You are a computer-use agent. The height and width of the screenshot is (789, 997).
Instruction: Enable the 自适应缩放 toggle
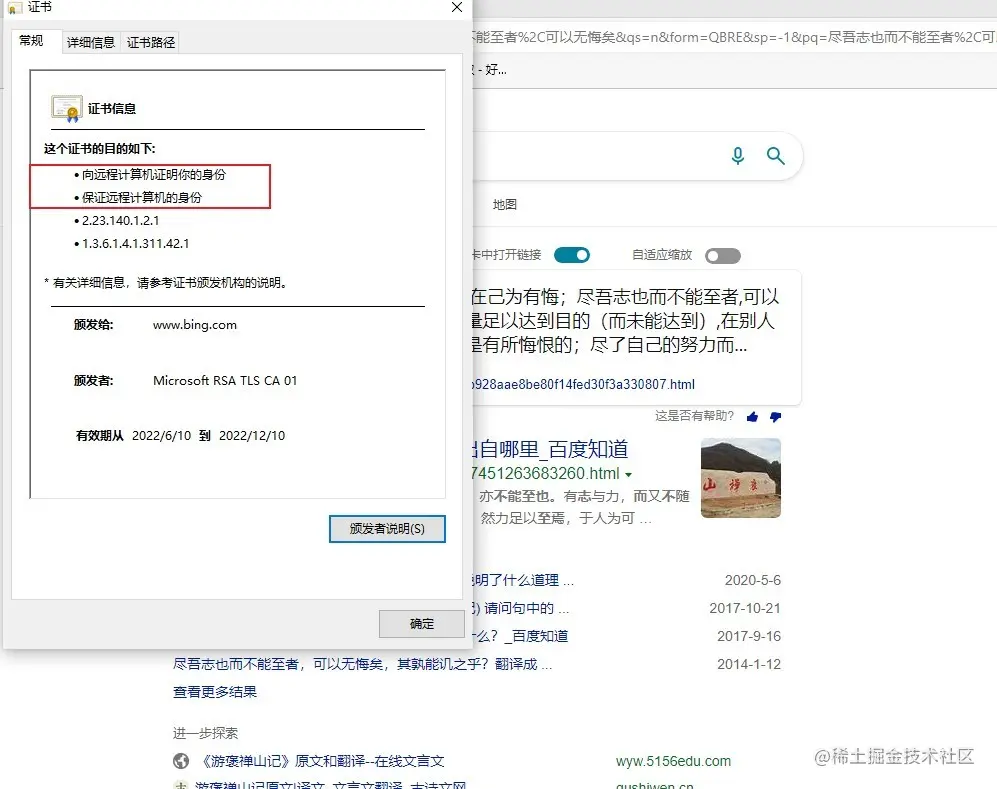[x=723, y=255]
